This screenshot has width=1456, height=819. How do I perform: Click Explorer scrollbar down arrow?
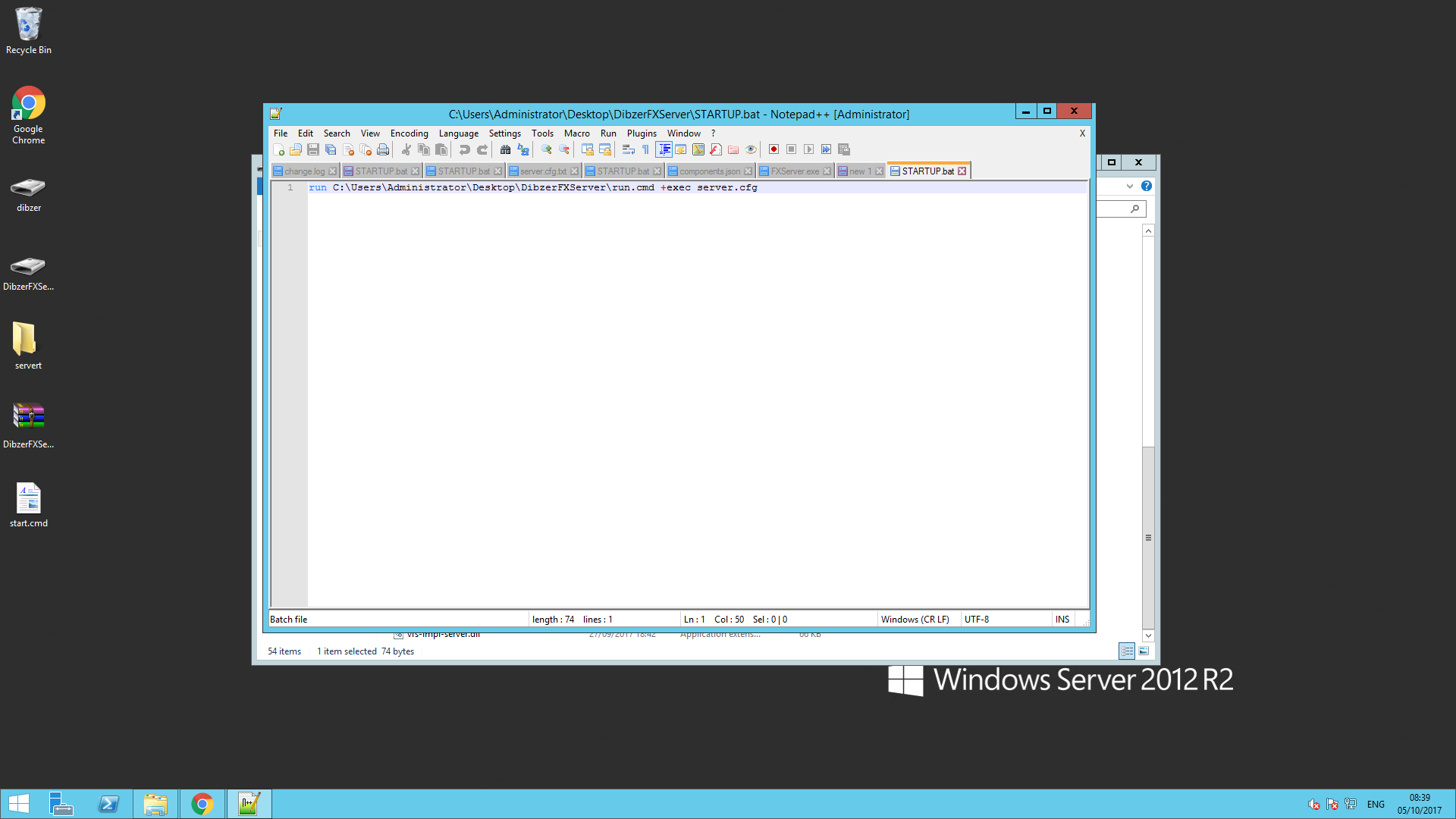click(x=1148, y=635)
